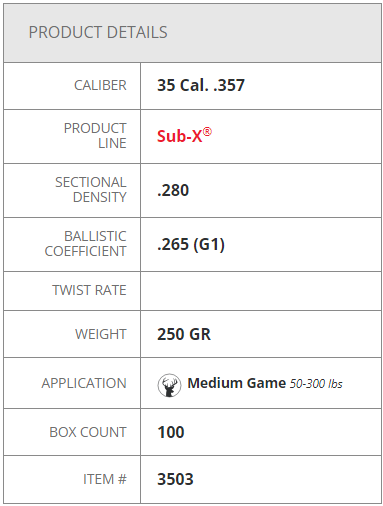
Task: Select the TWIST RATE label
Action: point(89,290)
